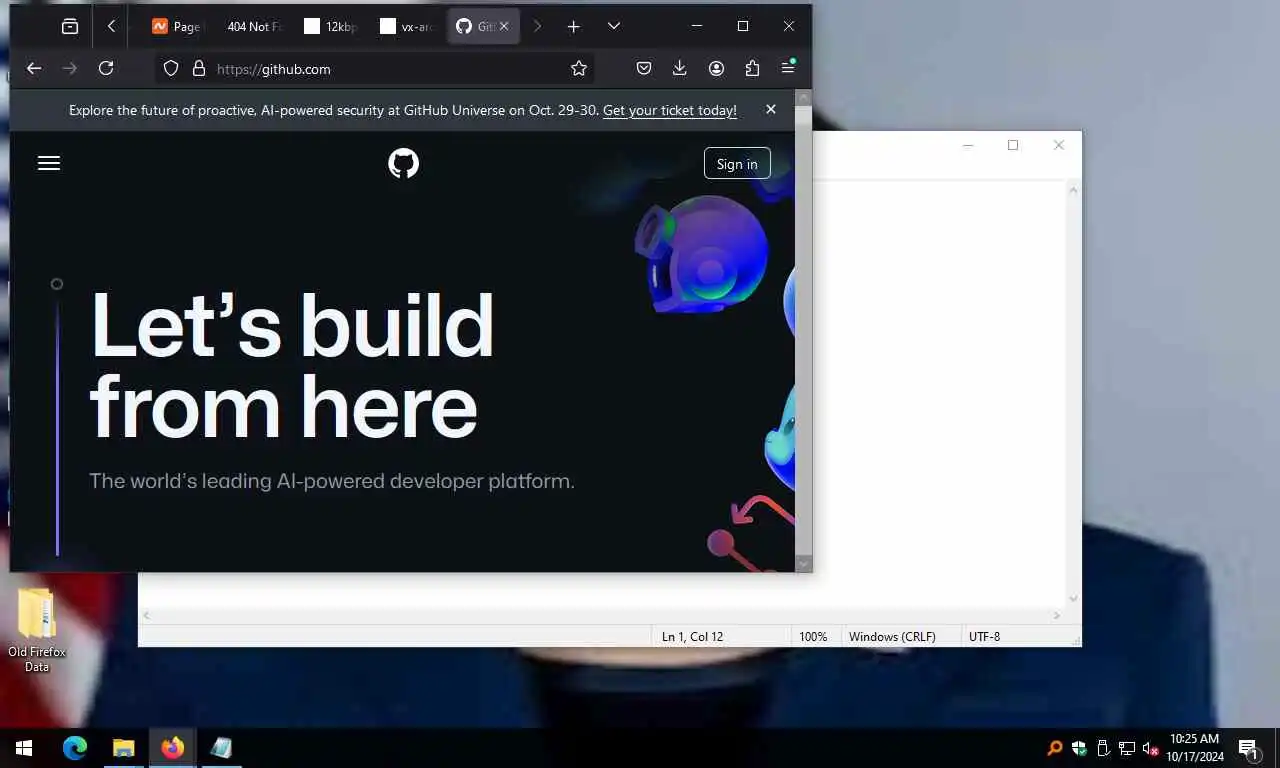Open the Firefox downloads panel
1280x768 pixels.
point(680,68)
